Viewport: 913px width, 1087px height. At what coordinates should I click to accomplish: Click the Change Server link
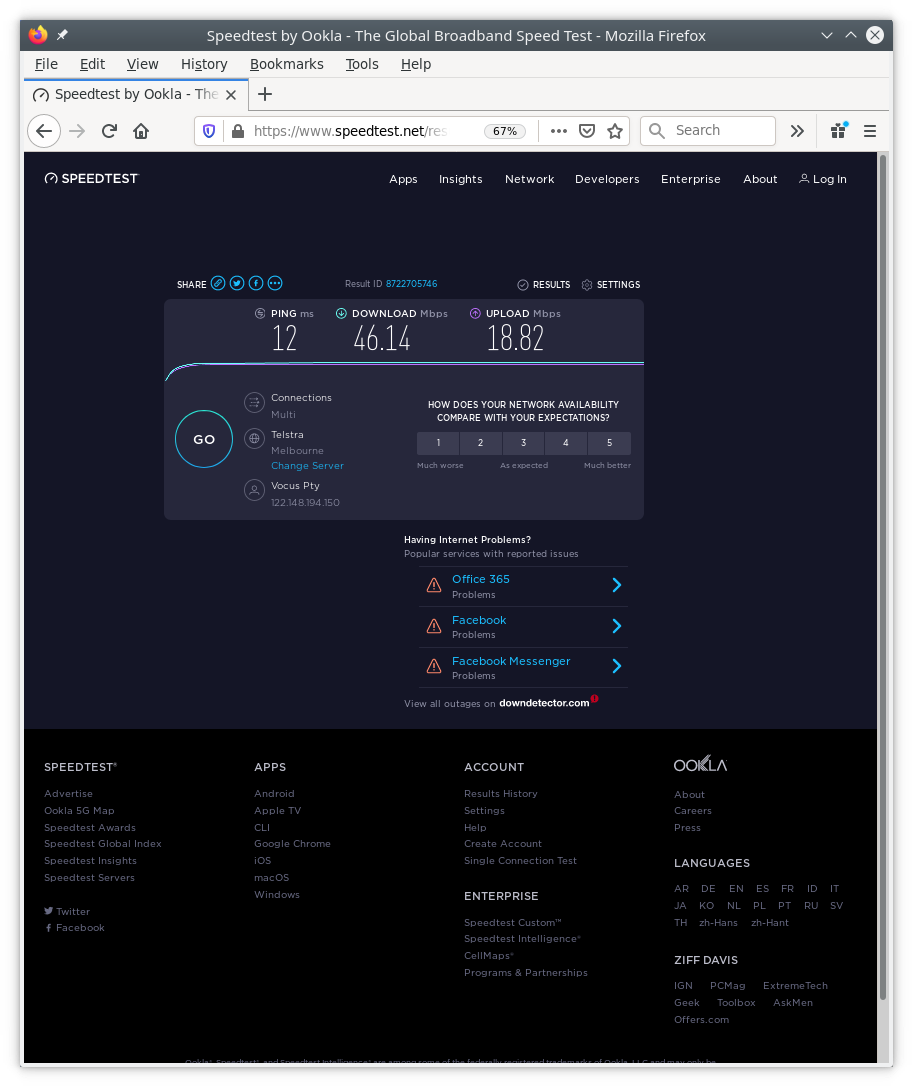click(307, 466)
